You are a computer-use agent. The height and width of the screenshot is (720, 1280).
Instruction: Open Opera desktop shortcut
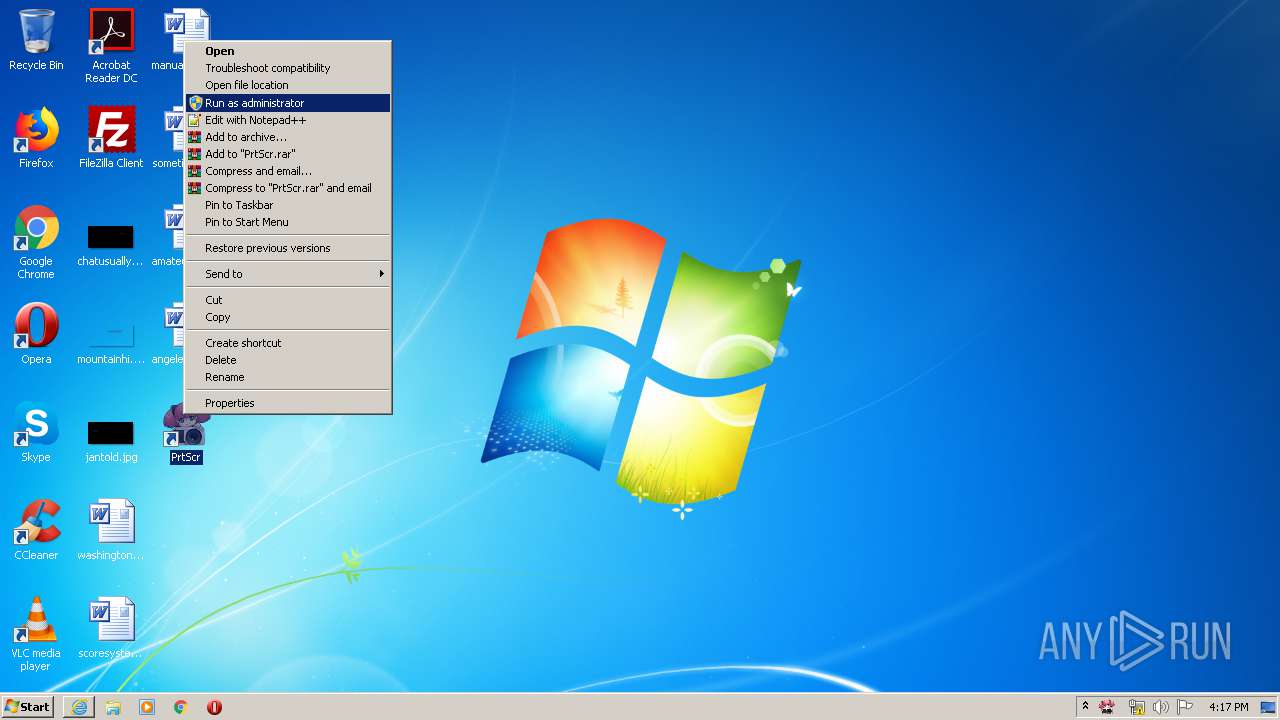(x=36, y=334)
